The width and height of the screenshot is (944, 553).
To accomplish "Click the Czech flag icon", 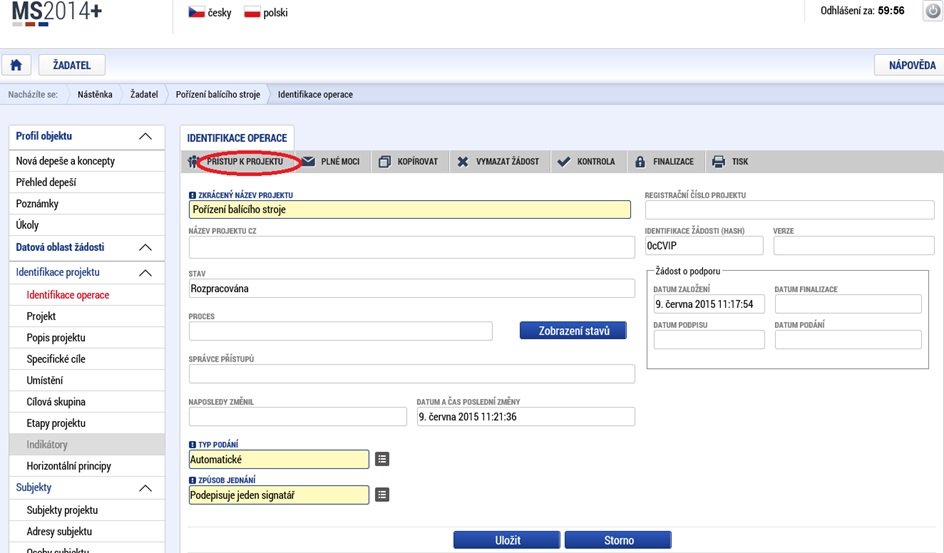I will click(x=196, y=12).
